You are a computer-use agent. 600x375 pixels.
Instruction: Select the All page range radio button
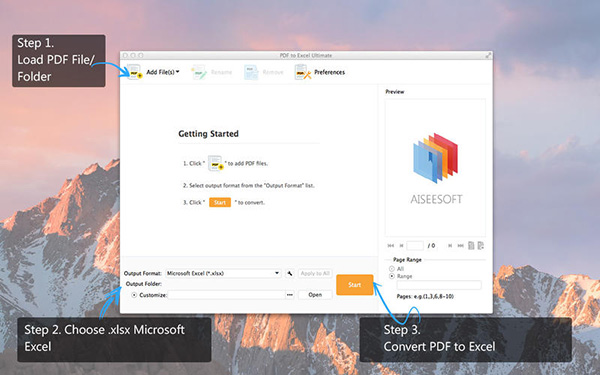click(391, 269)
